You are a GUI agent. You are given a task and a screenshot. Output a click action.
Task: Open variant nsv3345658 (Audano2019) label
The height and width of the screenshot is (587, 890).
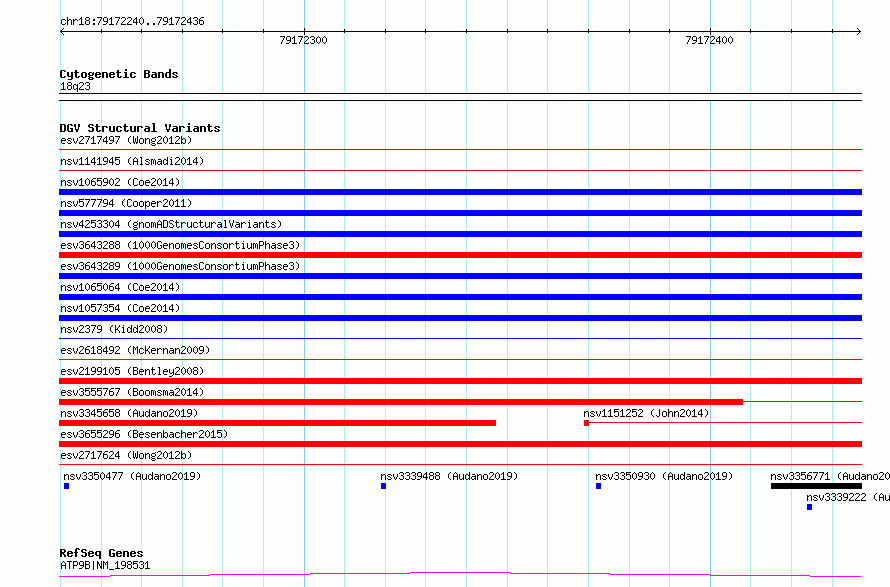click(x=129, y=413)
